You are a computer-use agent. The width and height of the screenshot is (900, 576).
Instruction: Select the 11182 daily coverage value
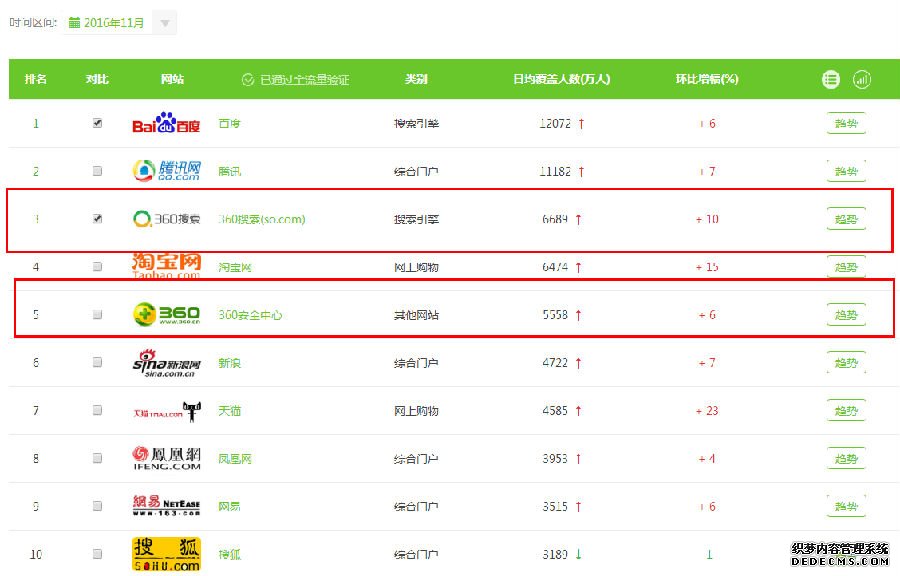(555, 171)
